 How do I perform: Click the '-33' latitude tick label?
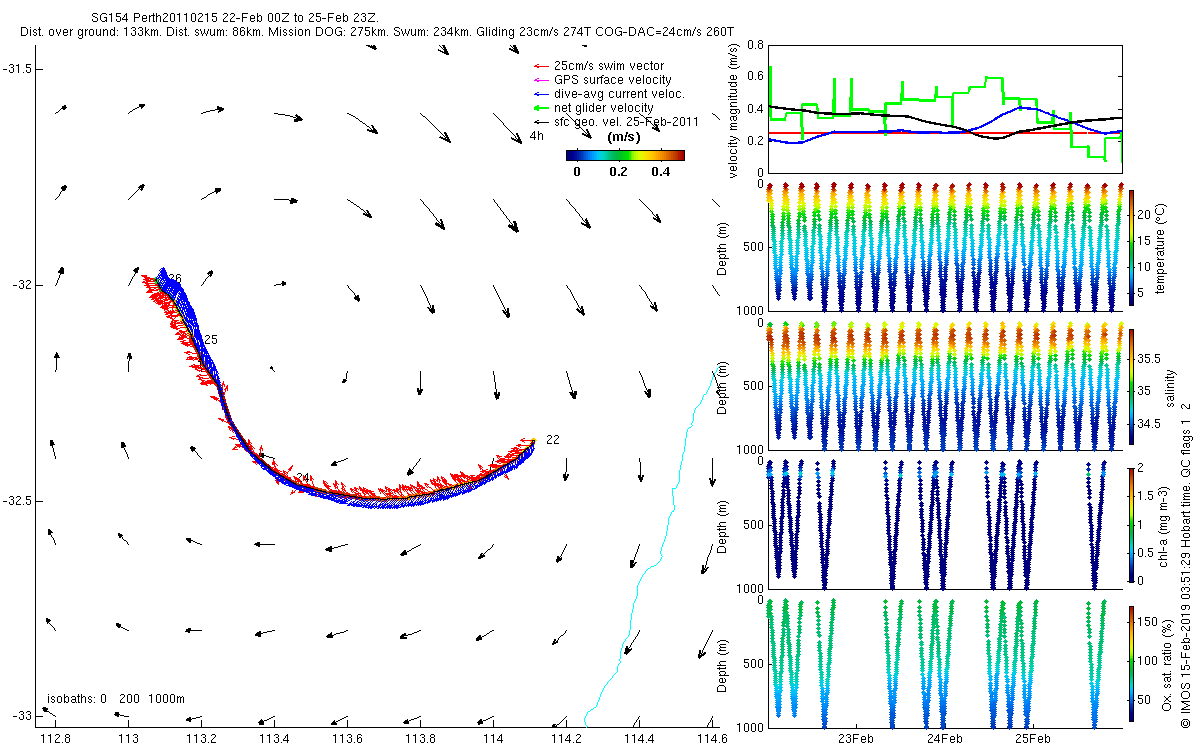tap(23, 716)
